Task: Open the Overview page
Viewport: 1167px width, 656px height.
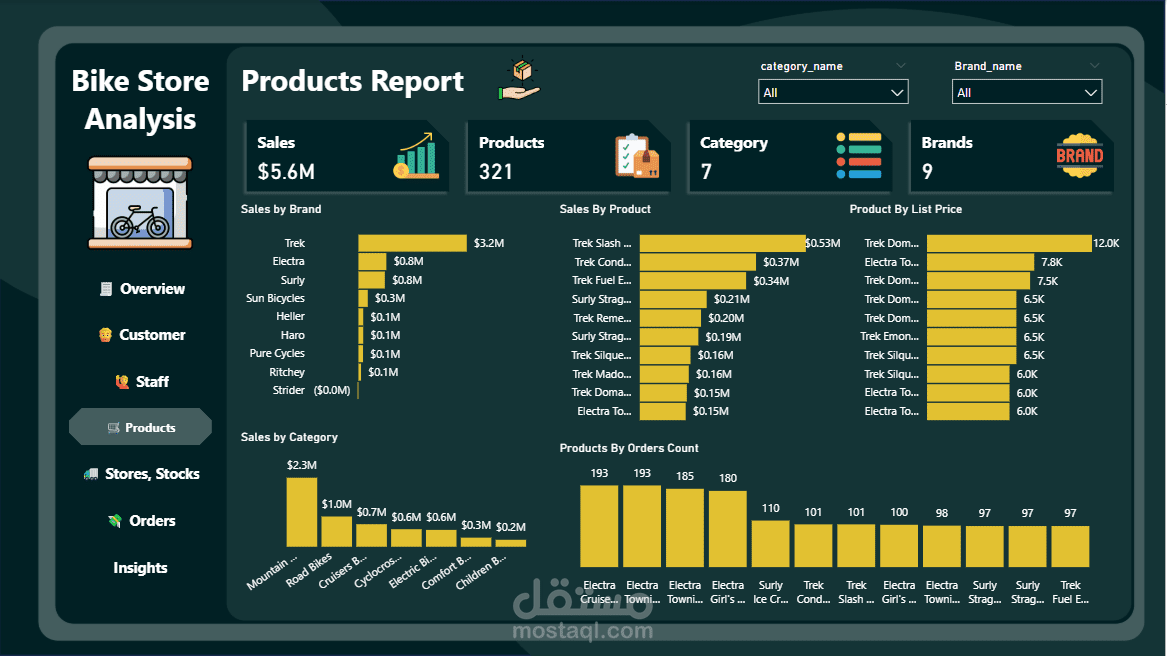Action: [x=152, y=289]
